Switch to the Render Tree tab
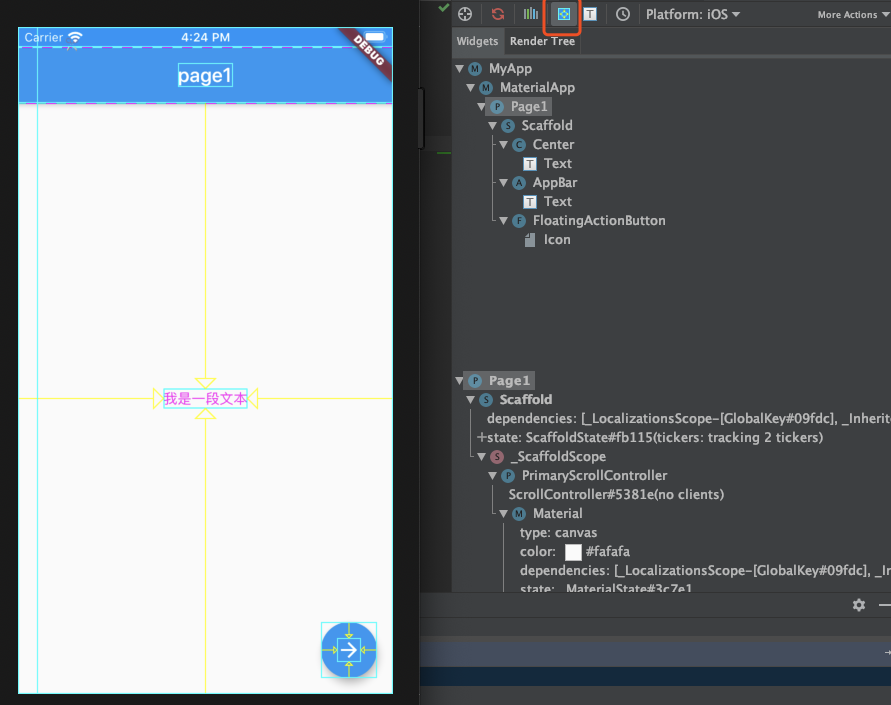The height and width of the screenshot is (705, 891). [542, 41]
